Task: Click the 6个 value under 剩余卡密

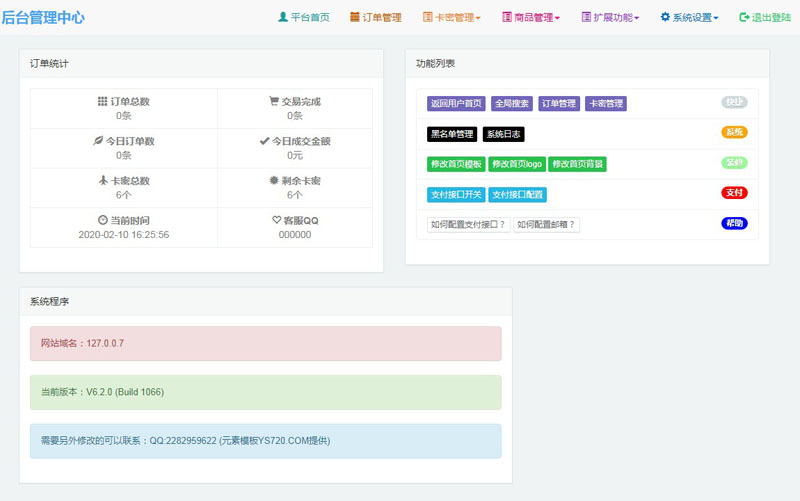Action: [295, 195]
